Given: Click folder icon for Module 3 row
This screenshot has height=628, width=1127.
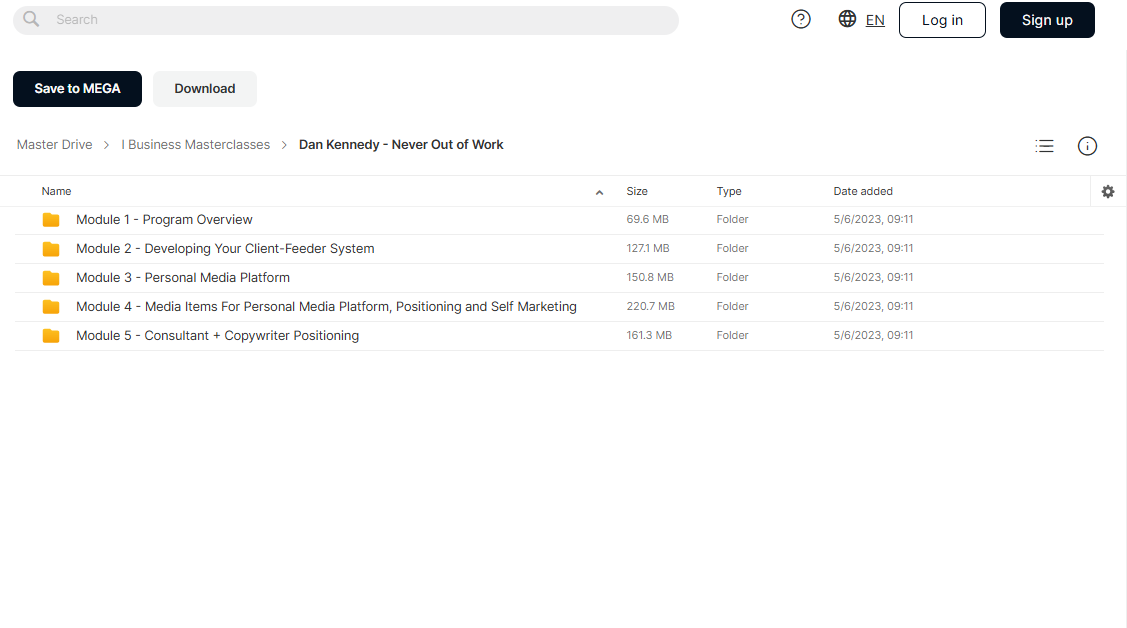Looking at the screenshot, I should tap(51, 278).
